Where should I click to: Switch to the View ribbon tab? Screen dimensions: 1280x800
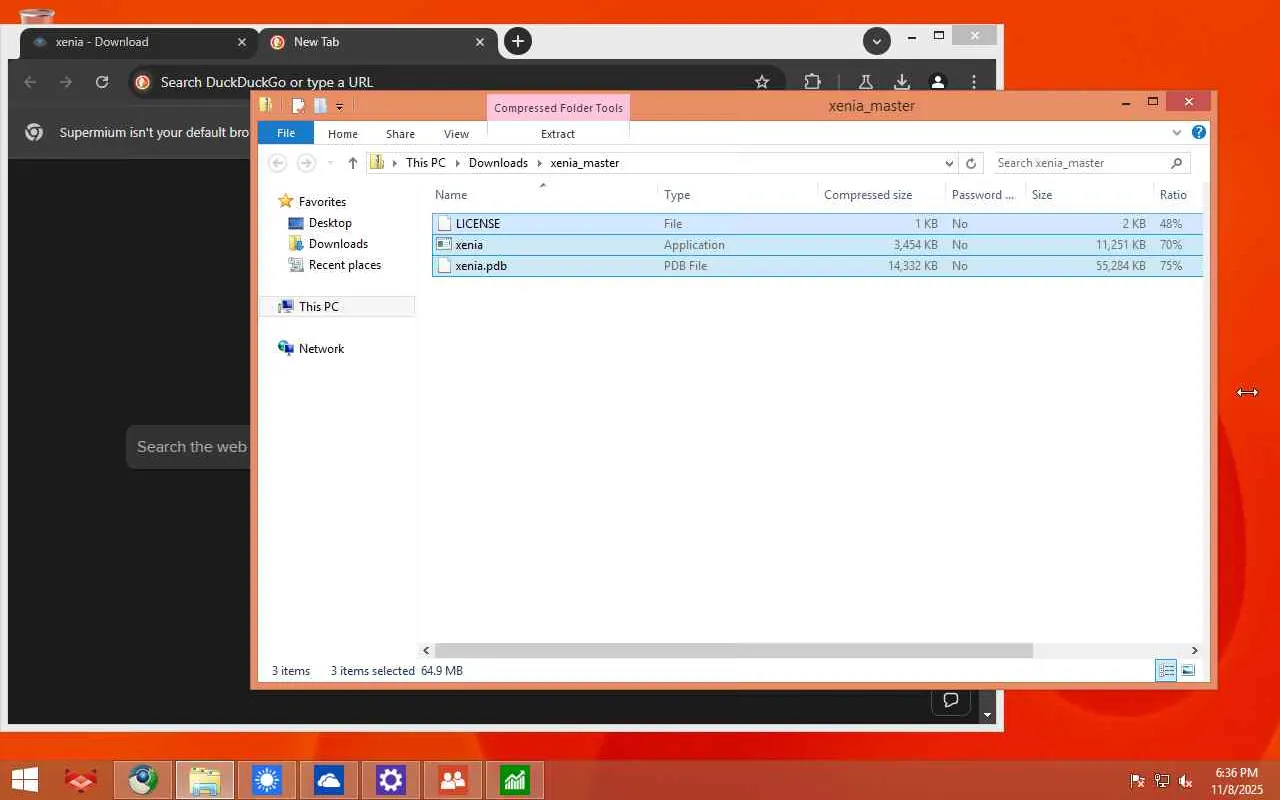[x=456, y=134]
